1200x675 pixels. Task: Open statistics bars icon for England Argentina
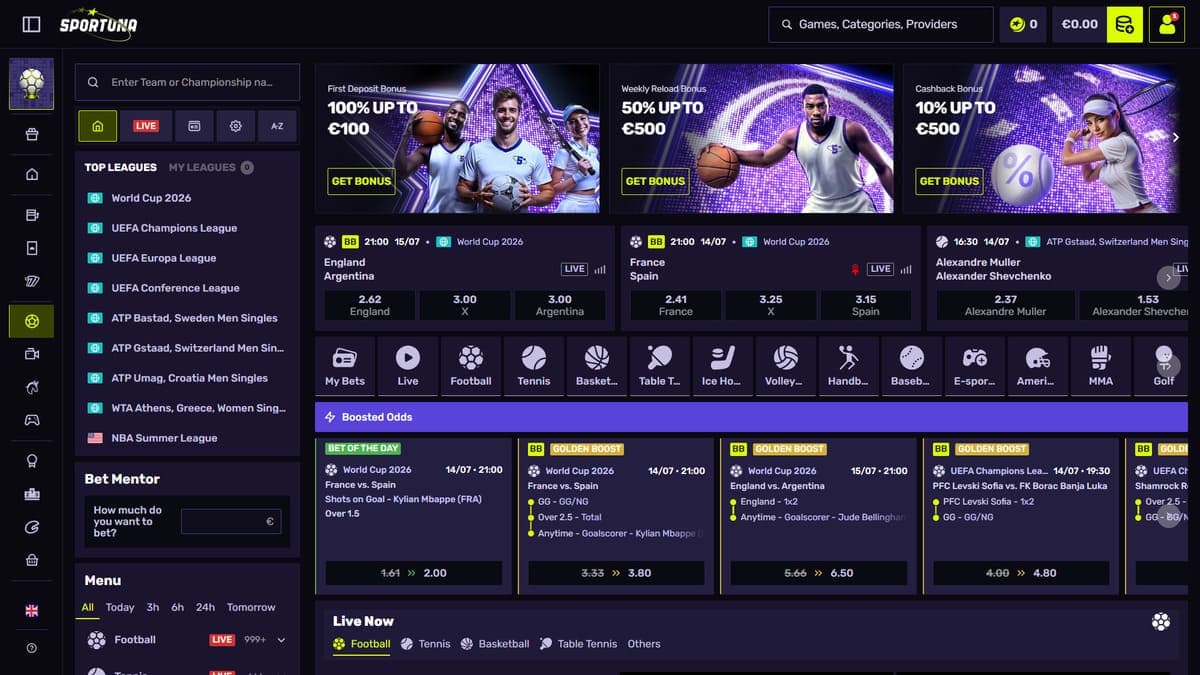click(600, 269)
